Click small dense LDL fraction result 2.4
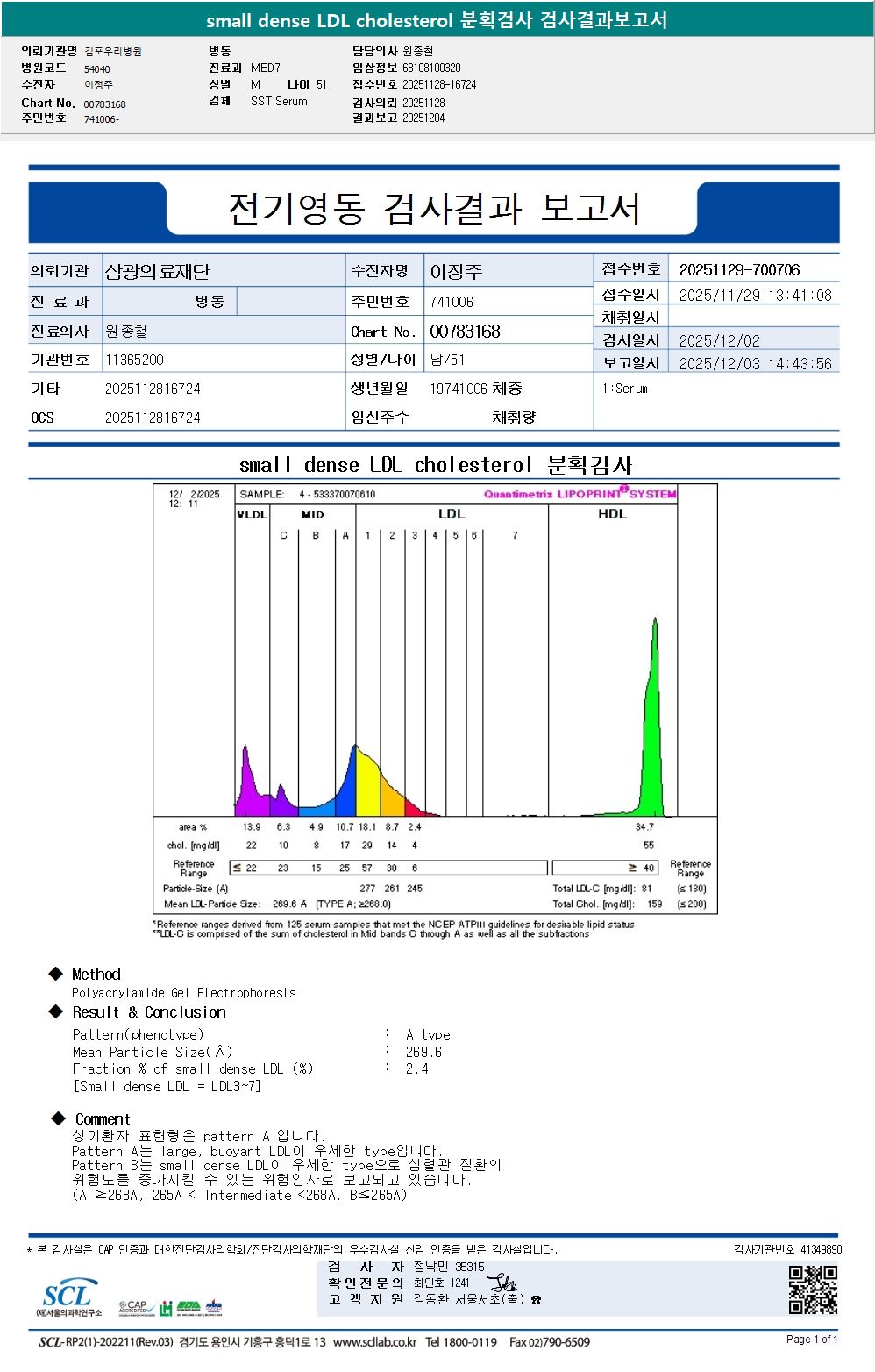875x1372 pixels. tap(417, 1068)
